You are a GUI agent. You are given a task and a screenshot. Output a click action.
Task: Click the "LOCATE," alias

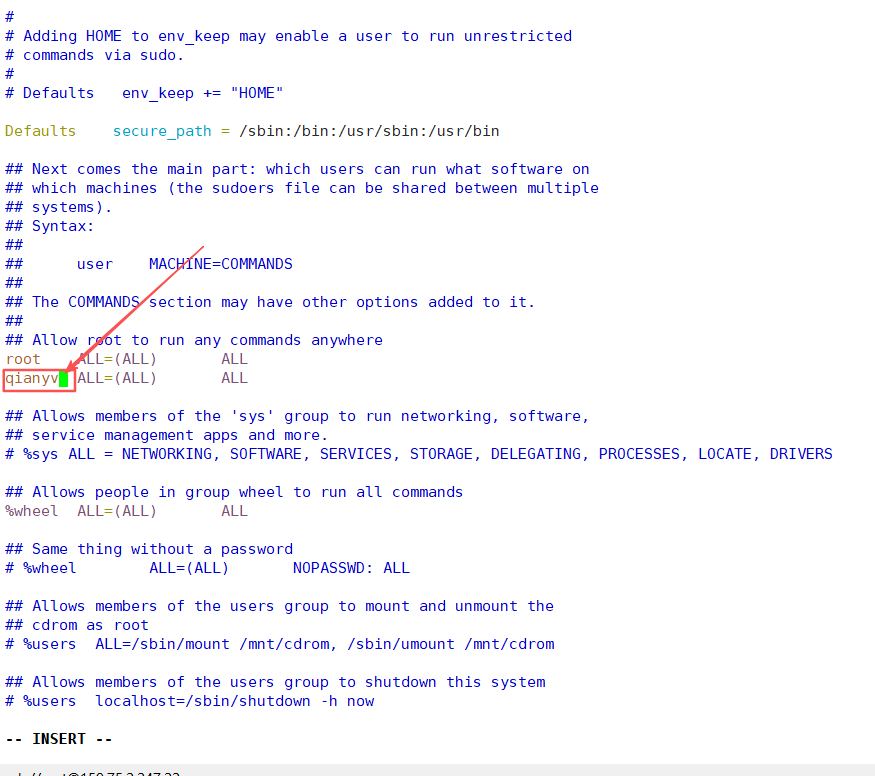click(x=729, y=454)
